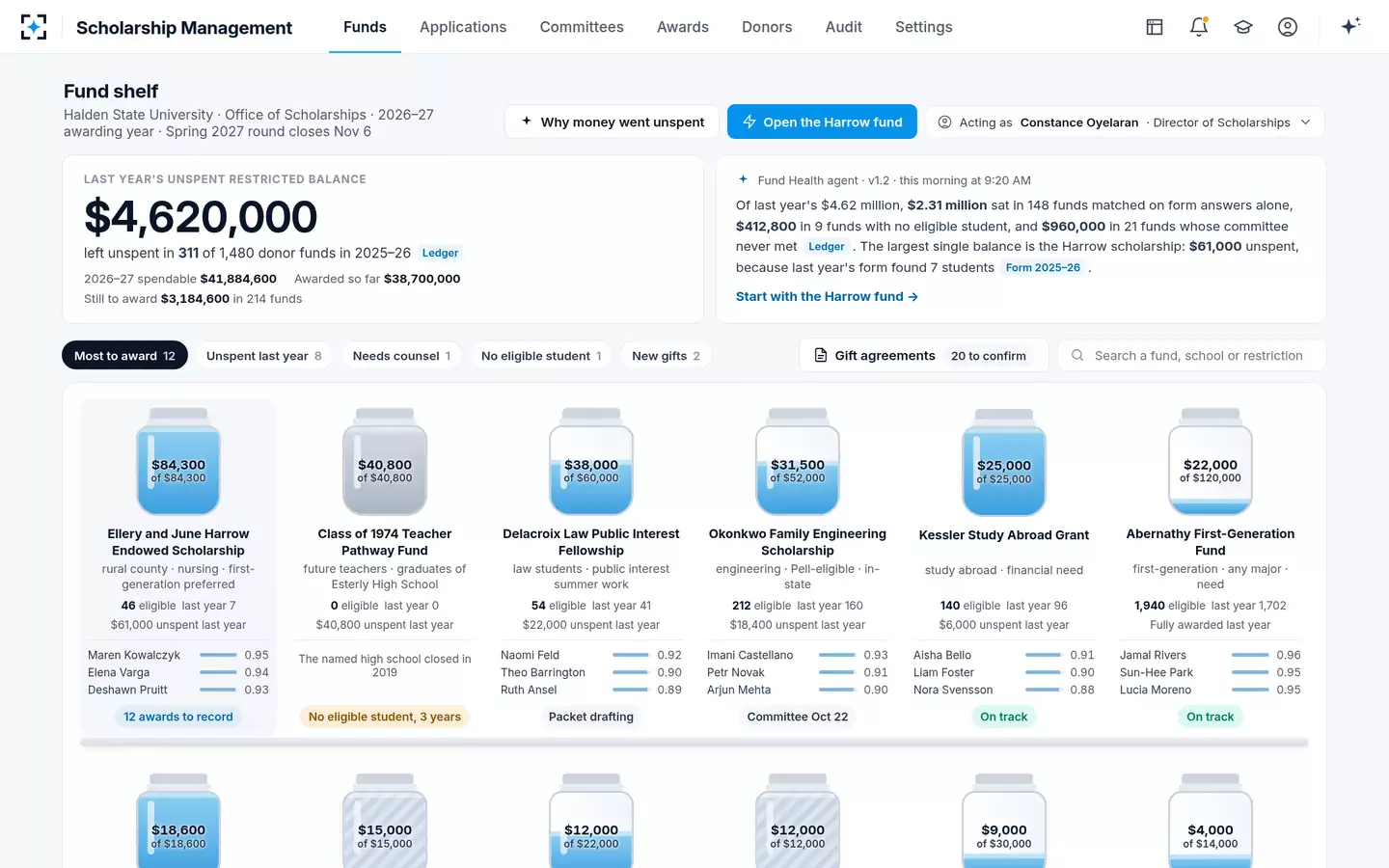Open the table layout icon in header
1389x868 pixels.
click(x=1155, y=27)
